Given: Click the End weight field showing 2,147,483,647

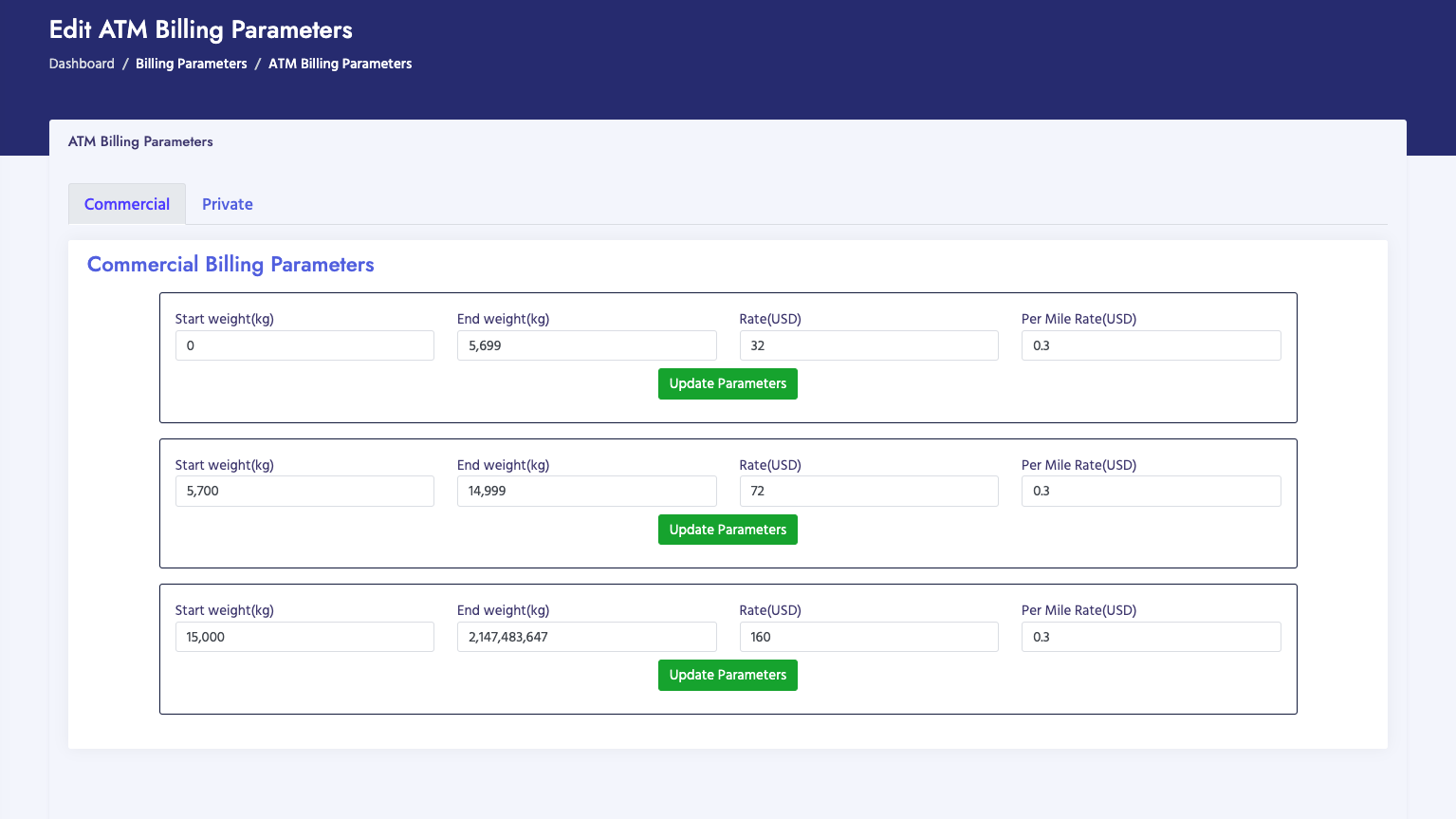Looking at the screenshot, I should pyautogui.click(x=586, y=637).
